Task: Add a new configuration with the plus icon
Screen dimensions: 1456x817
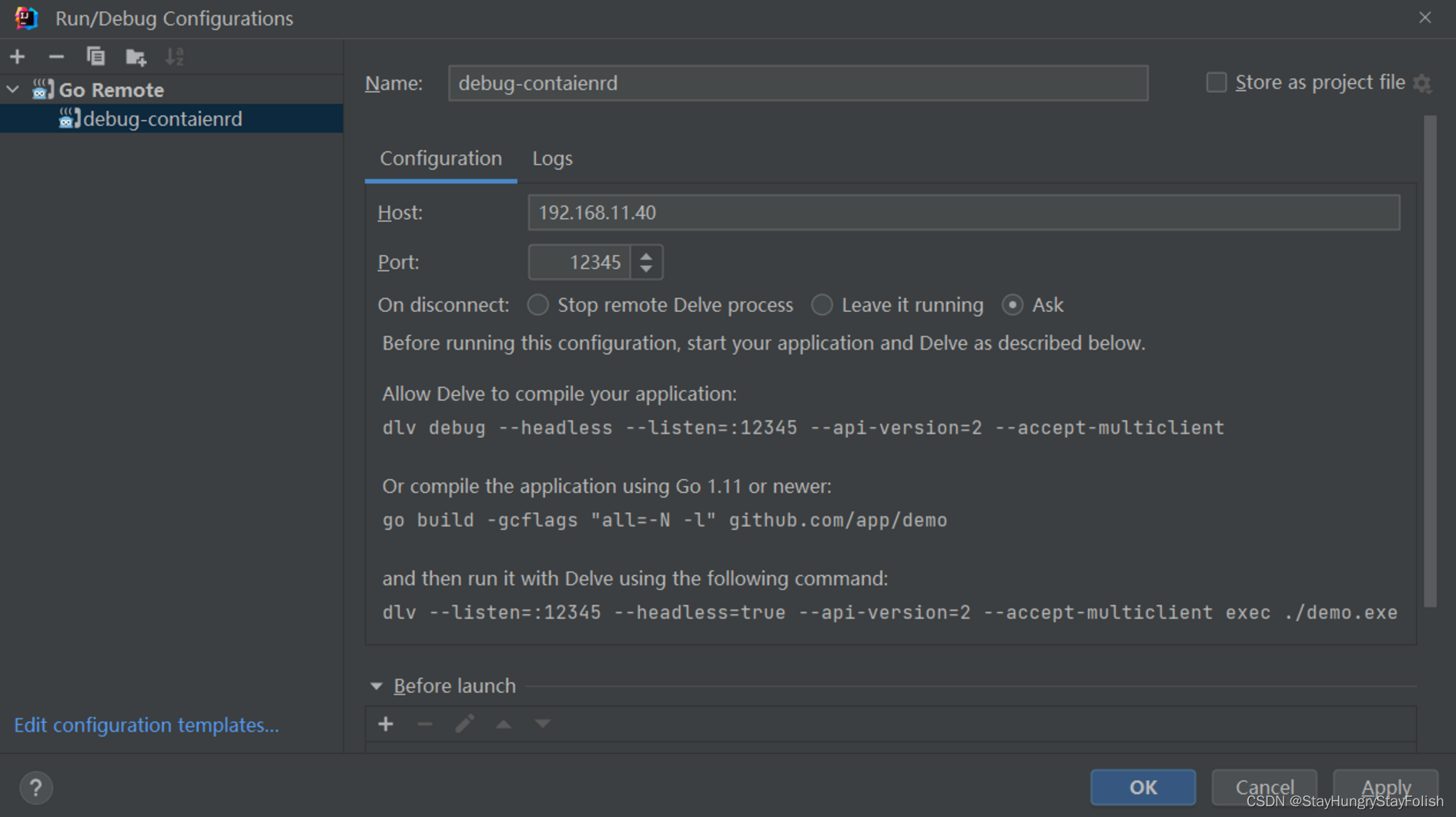Action: [17, 56]
